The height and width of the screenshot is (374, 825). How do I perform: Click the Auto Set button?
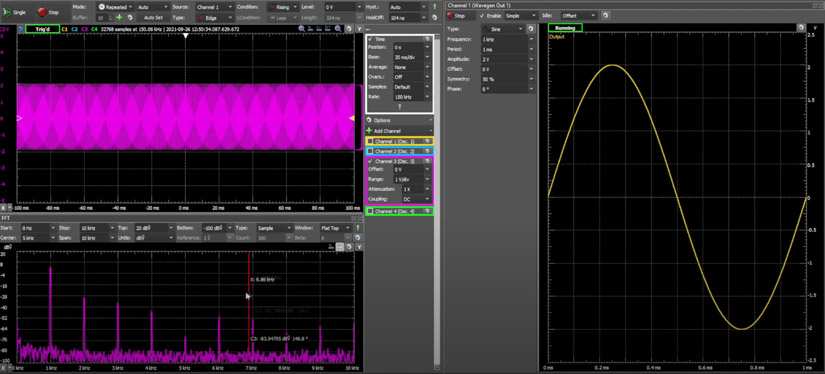pyautogui.click(x=153, y=17)
